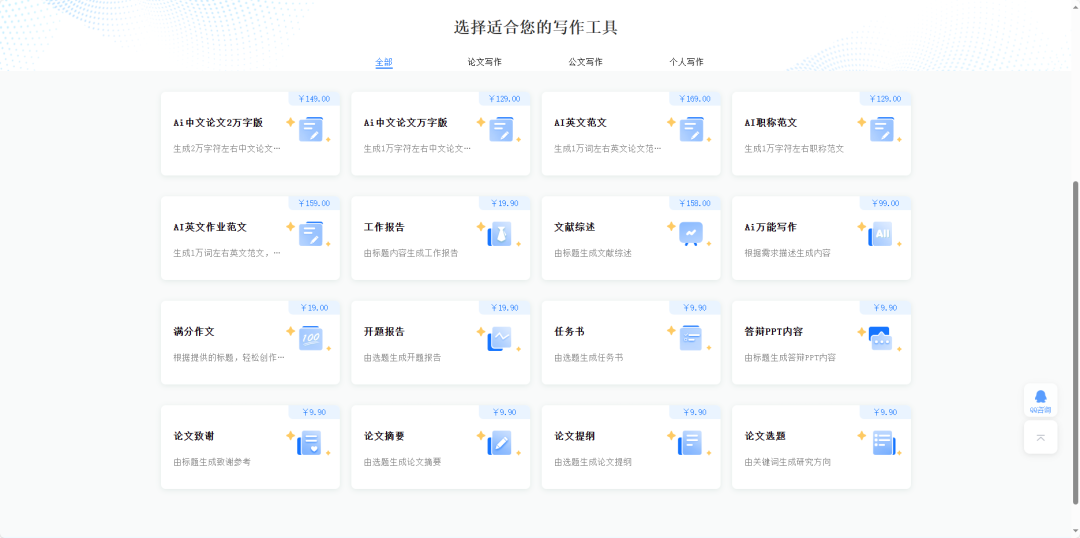Image resolution: width=1080 pixels, height=538 pixels.
Task: Click the ¥99.00 price tag
Action: point(886,204)
